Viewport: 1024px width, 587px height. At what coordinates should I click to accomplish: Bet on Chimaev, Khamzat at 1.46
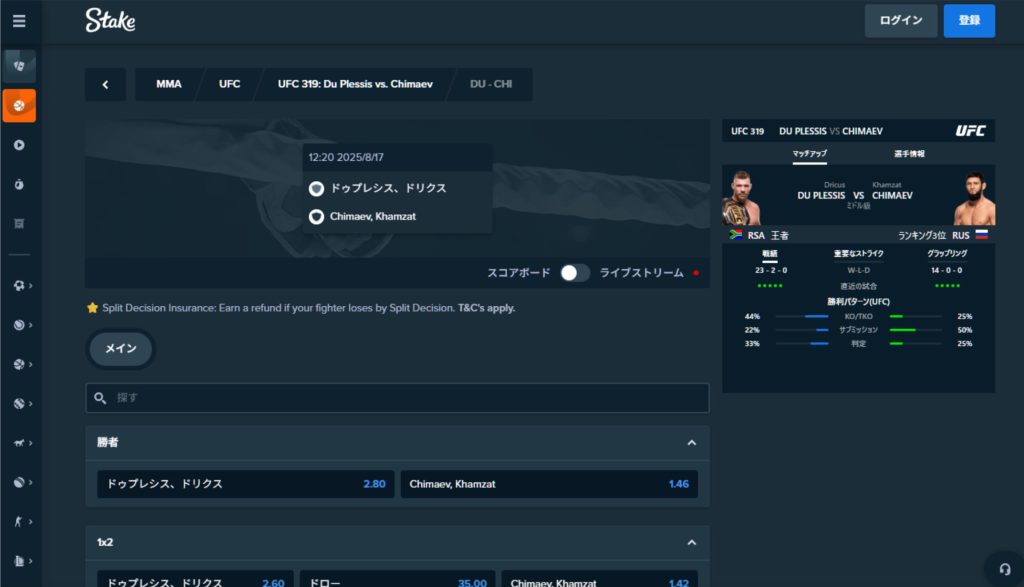point(549,484)
